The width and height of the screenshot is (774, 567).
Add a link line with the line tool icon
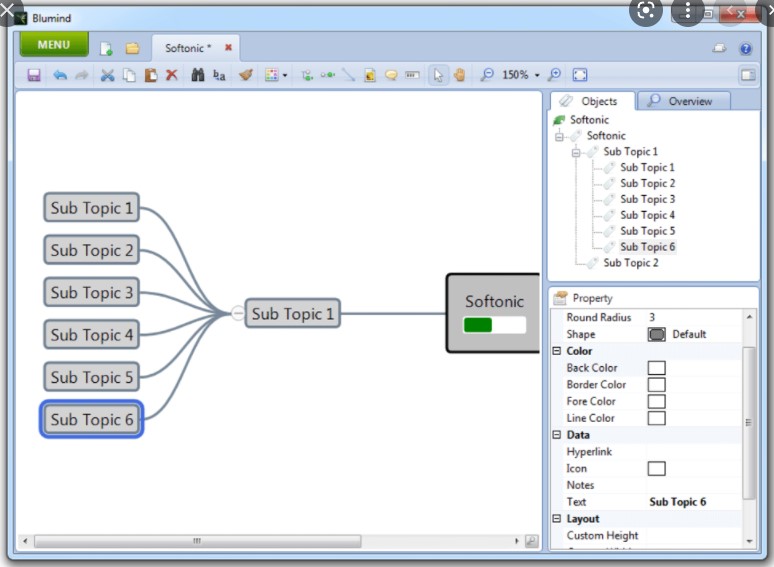[x=348, y=75]
